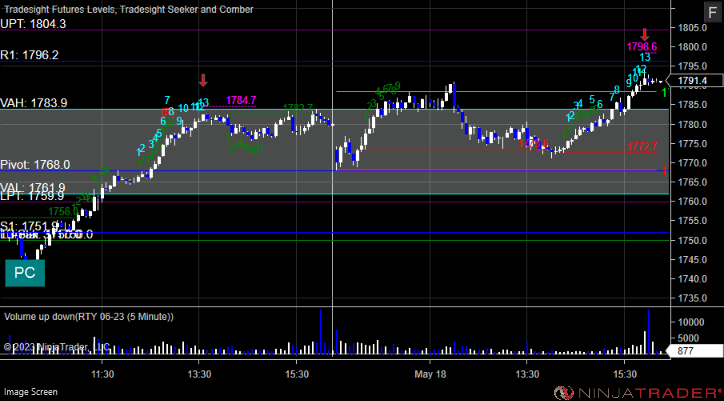The image size is (724, 401).
Task: Click the 1735.0 price axis label
Action: 693,298
